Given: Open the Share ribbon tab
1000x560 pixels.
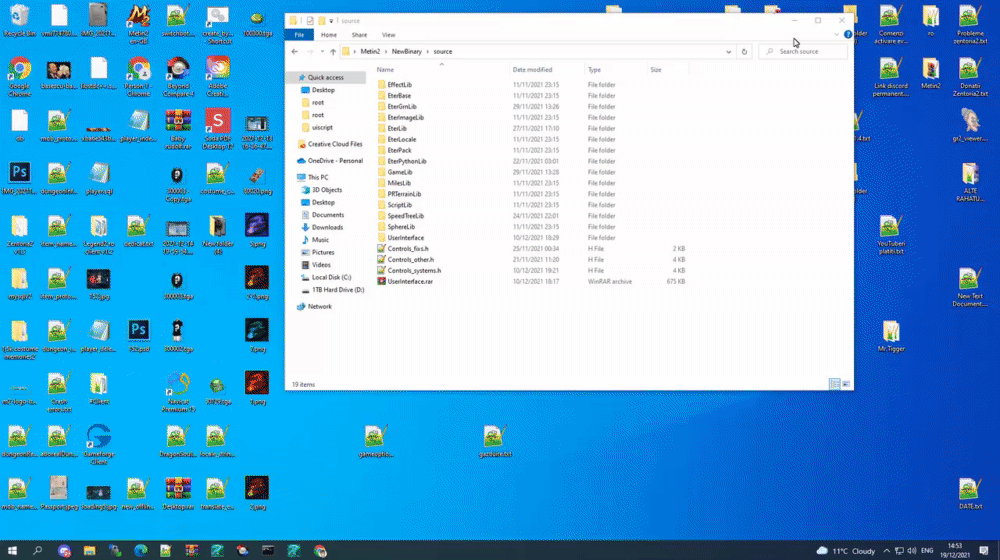Looking at the screenshot, I should click(359, 35).
